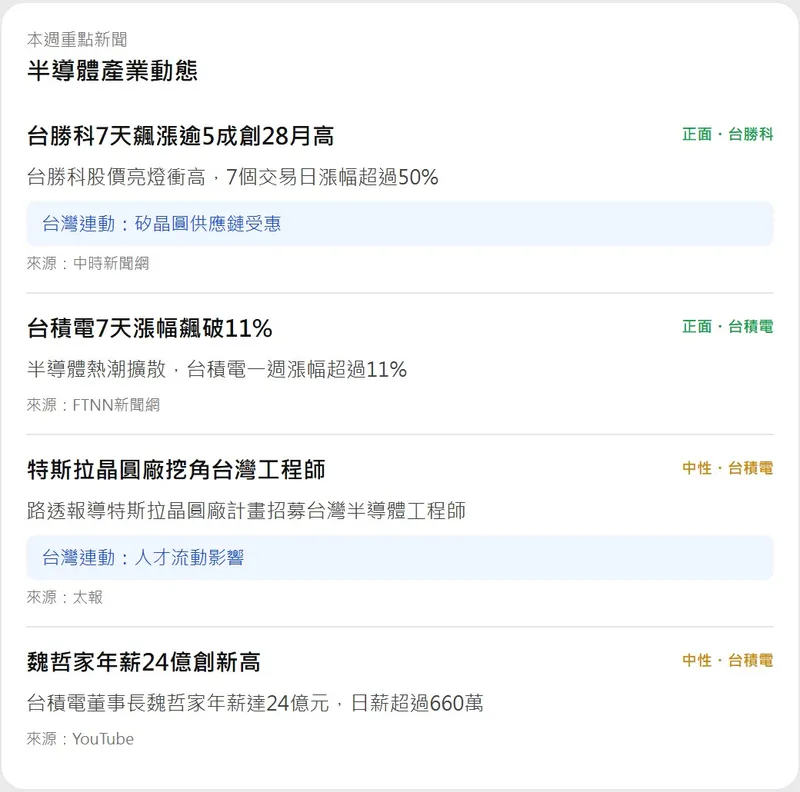
Task: Click the 本週重點新聞 header label
Action: click(x=77, y=40)
